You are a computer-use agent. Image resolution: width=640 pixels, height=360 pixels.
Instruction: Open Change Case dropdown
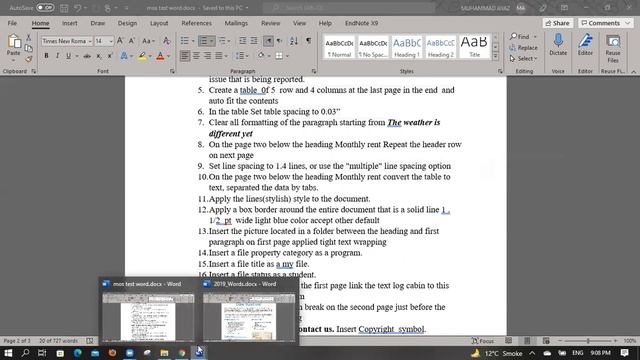148,41
